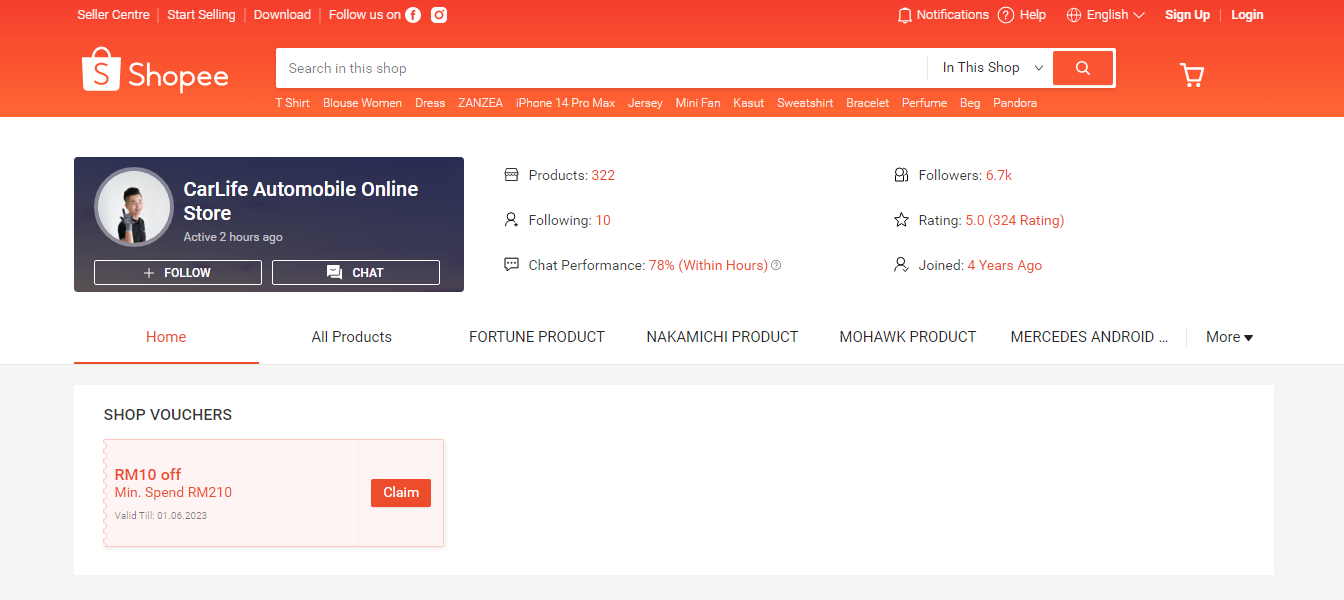Click the language globe icon
1344x600 pixels.
(x=1074, y=15)
